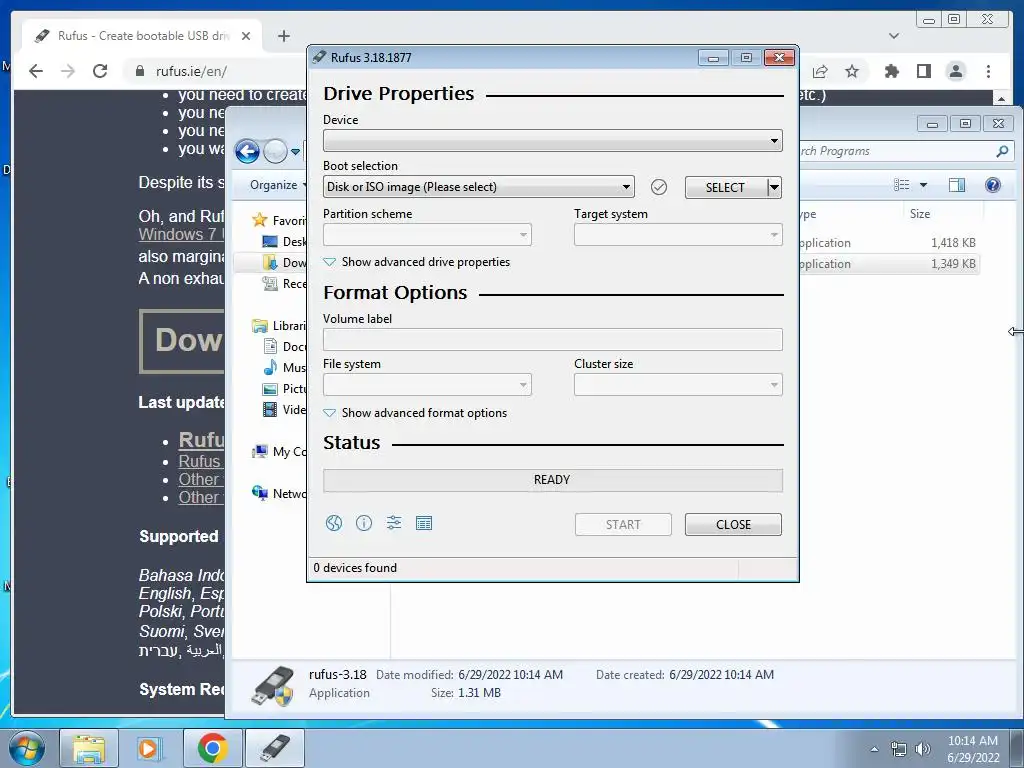Expand Show advanced format options
Image resolution: width=1024 pixels, height=768 pixels.
pyautogui.click(x=415, y=413)
